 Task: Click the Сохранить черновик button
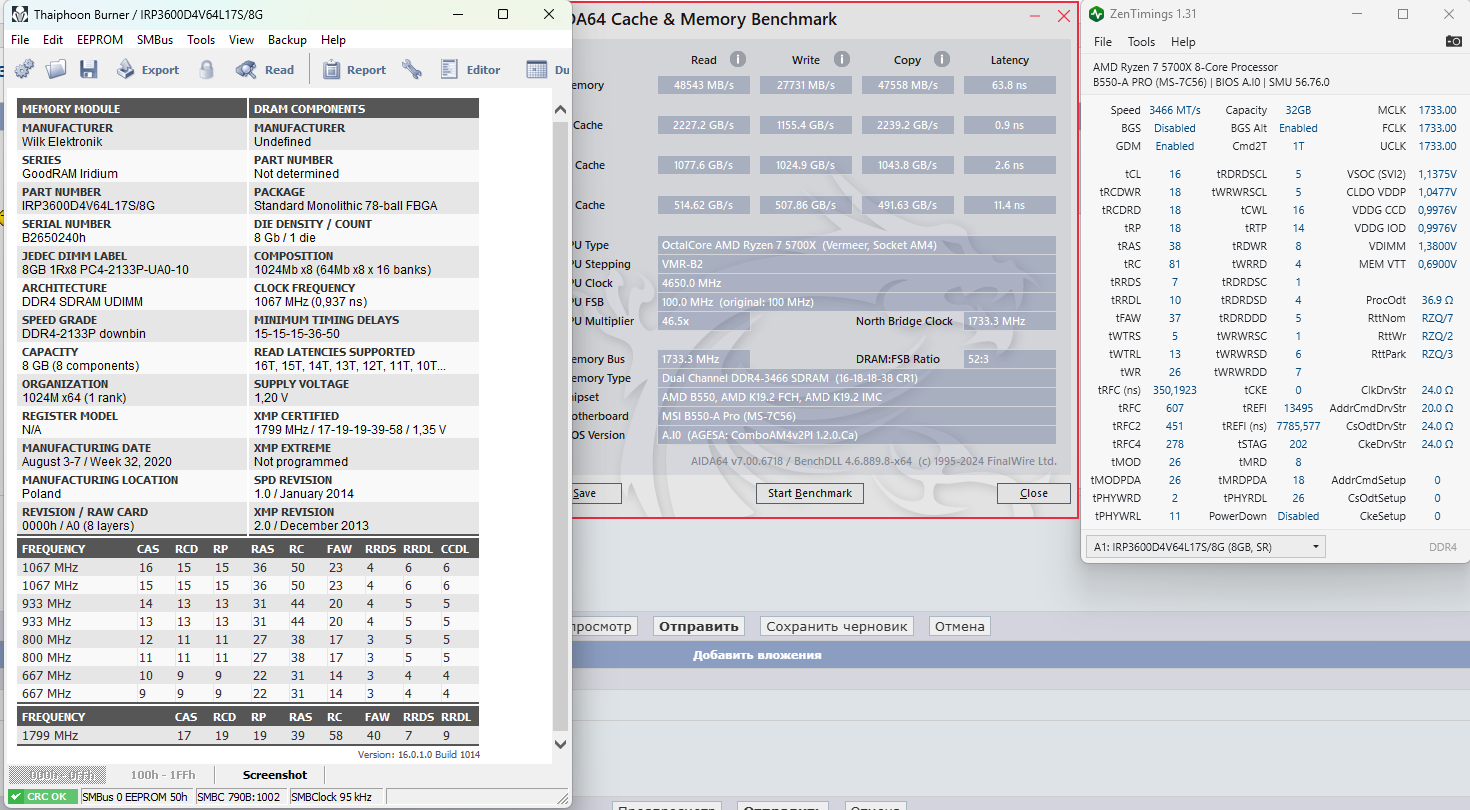(x=837, y=626)
